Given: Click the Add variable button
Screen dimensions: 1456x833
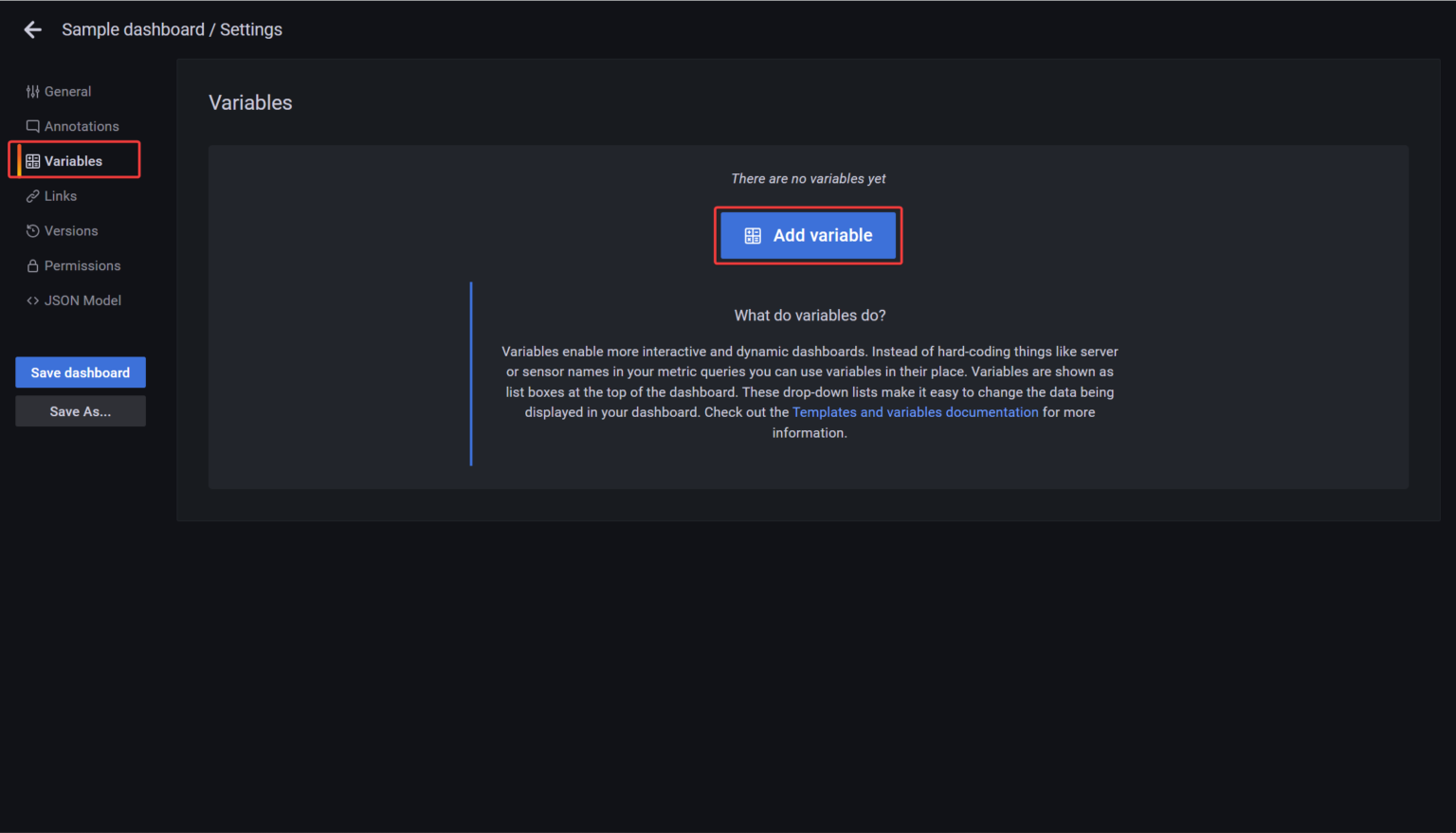Looking at the screenshot, I should pos(808,235).
